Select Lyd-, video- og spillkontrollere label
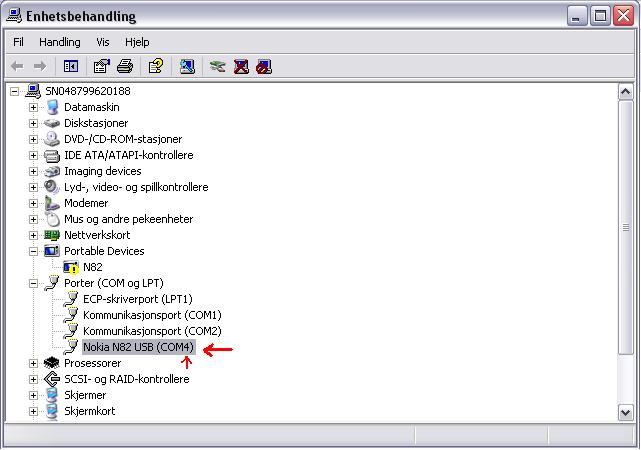Image resolution: width=641 pixels, height=450 pixels. (x=136, y=187)
